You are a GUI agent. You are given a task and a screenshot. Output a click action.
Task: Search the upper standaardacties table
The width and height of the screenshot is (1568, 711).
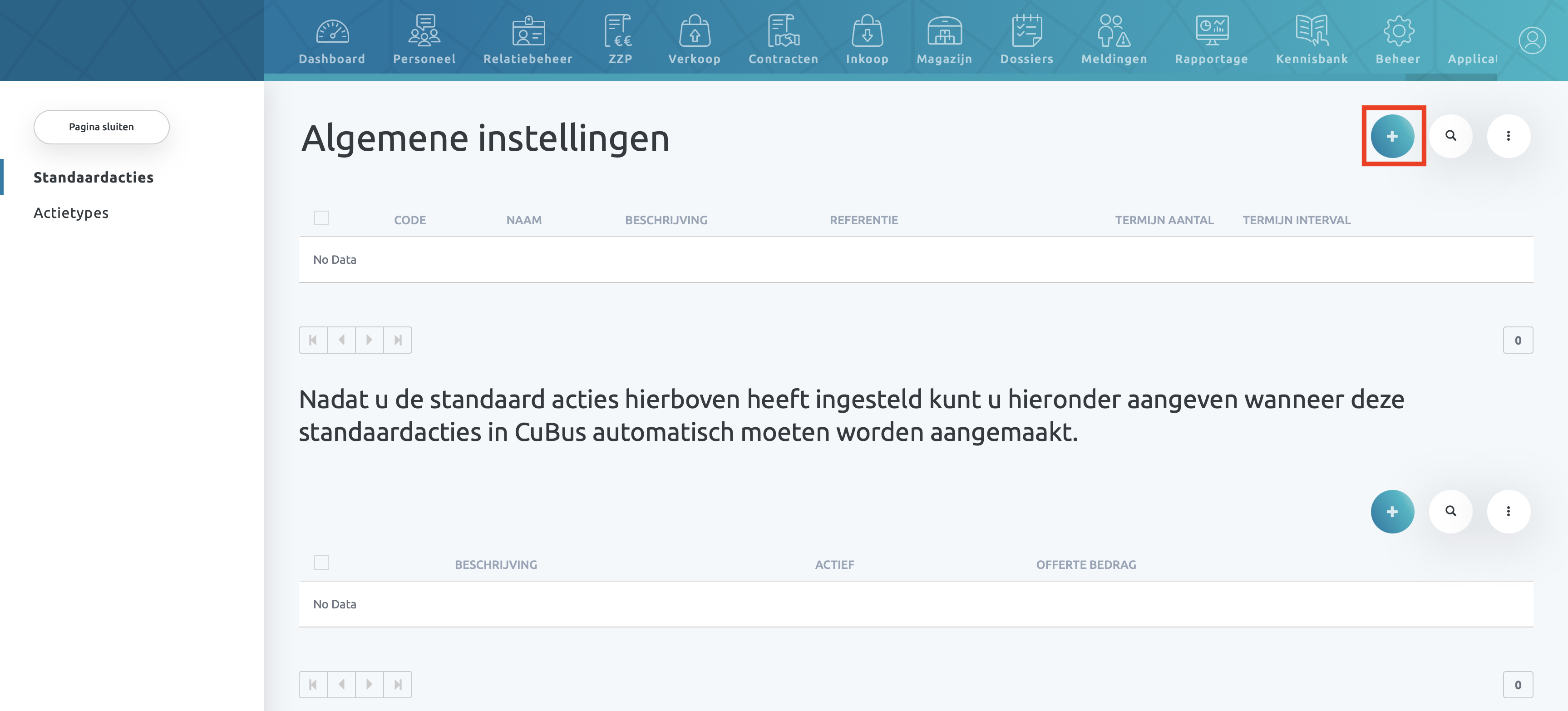click(1450, 136)
